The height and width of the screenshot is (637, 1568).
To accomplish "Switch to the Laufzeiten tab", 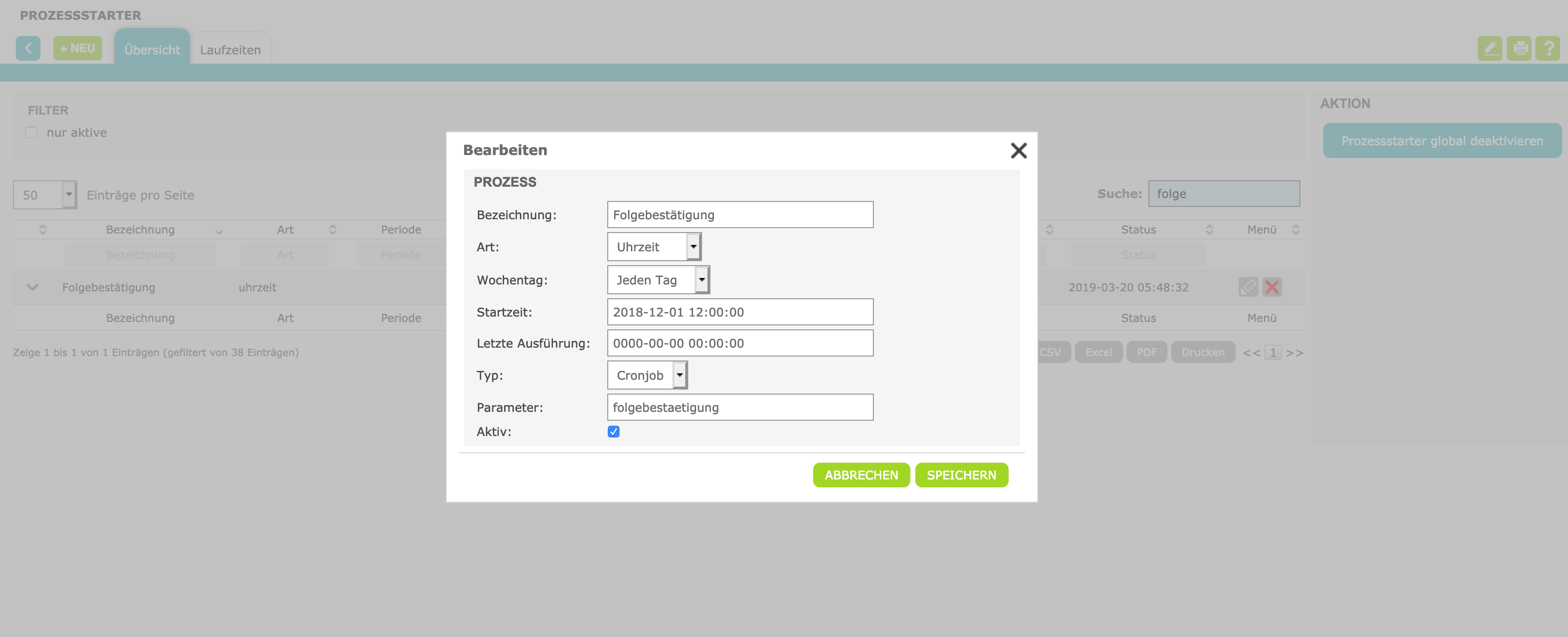I will tap(230, 50).
